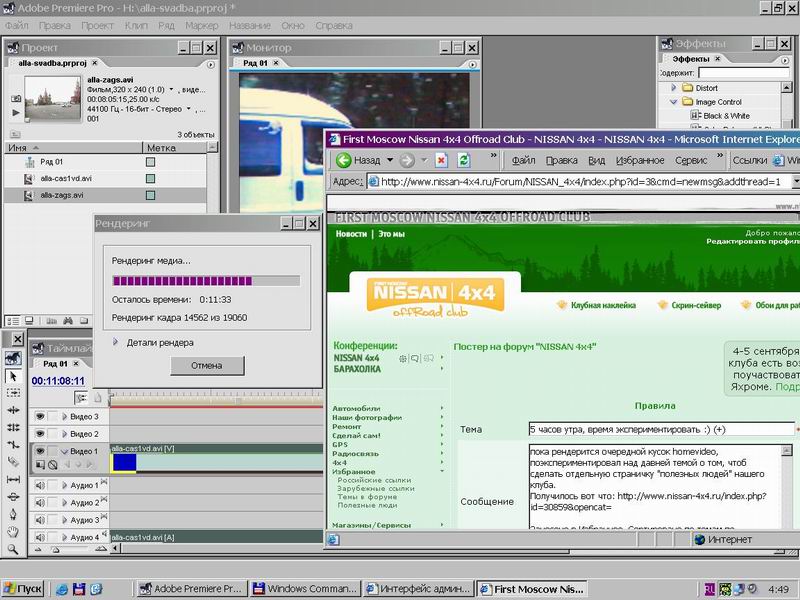
Task: Mute the Аудио 4 track
Action: (40, 537)
